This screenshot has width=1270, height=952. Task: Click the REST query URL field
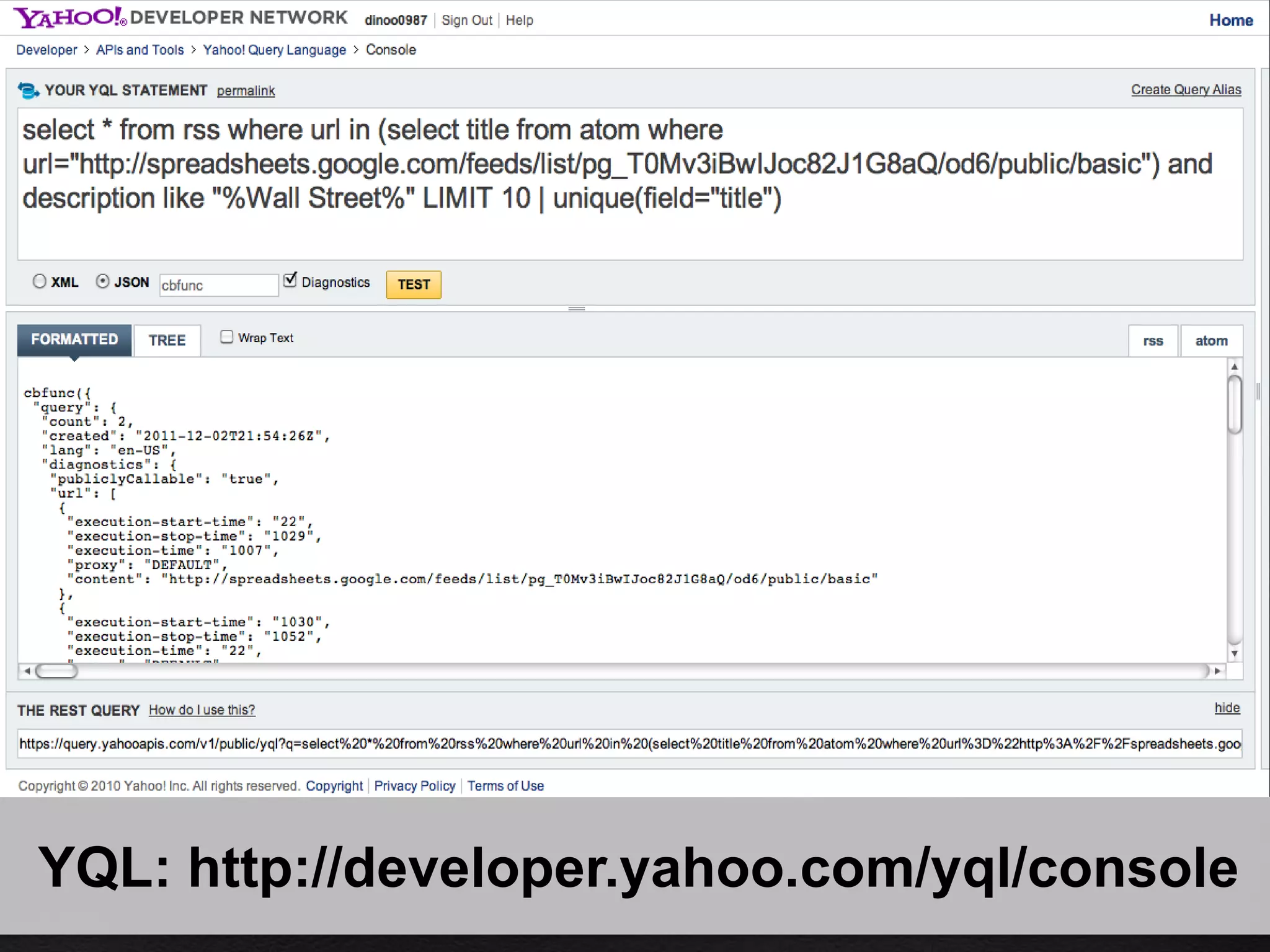pos(630,744)
